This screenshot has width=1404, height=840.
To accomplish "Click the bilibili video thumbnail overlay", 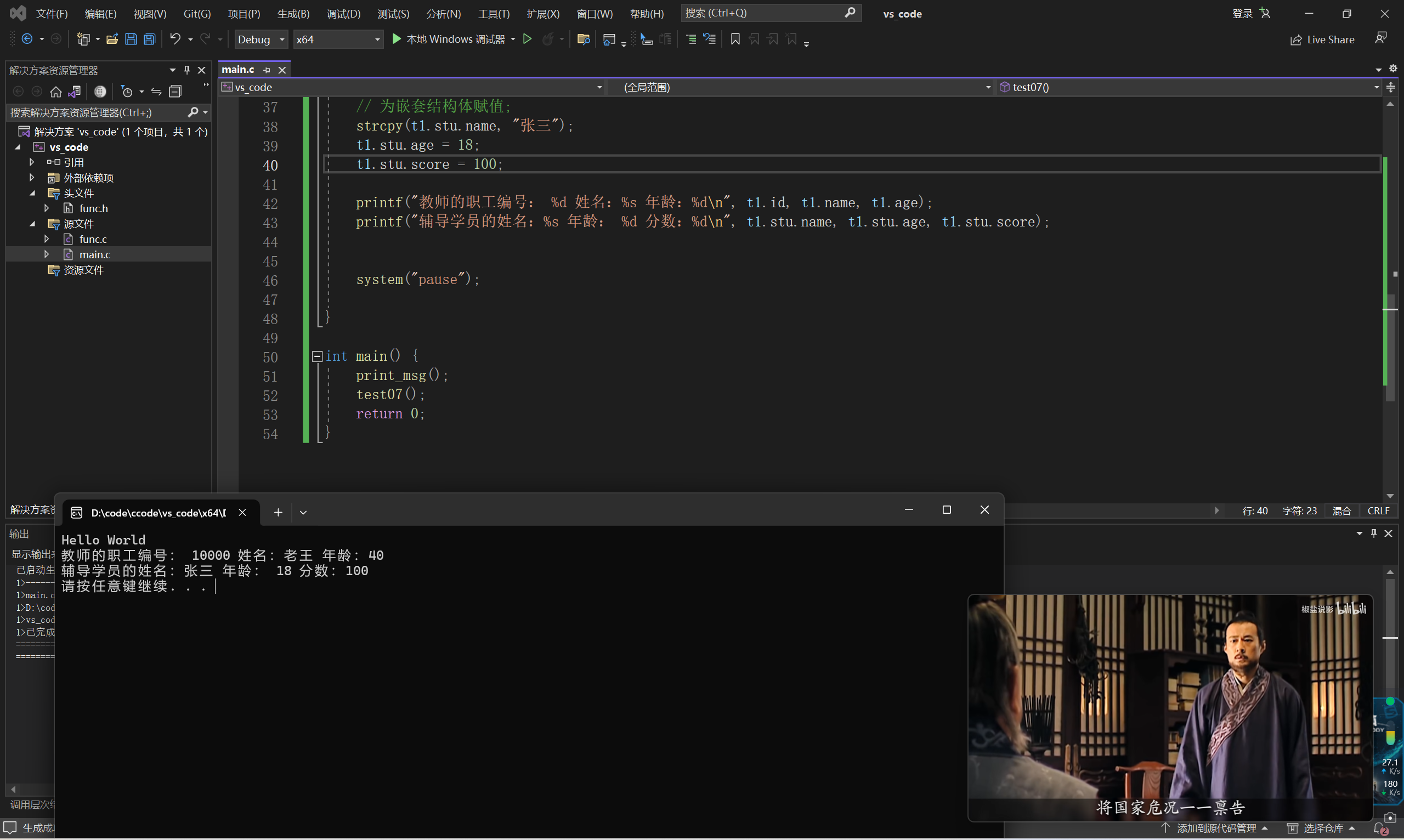I will click(1170, 707).
